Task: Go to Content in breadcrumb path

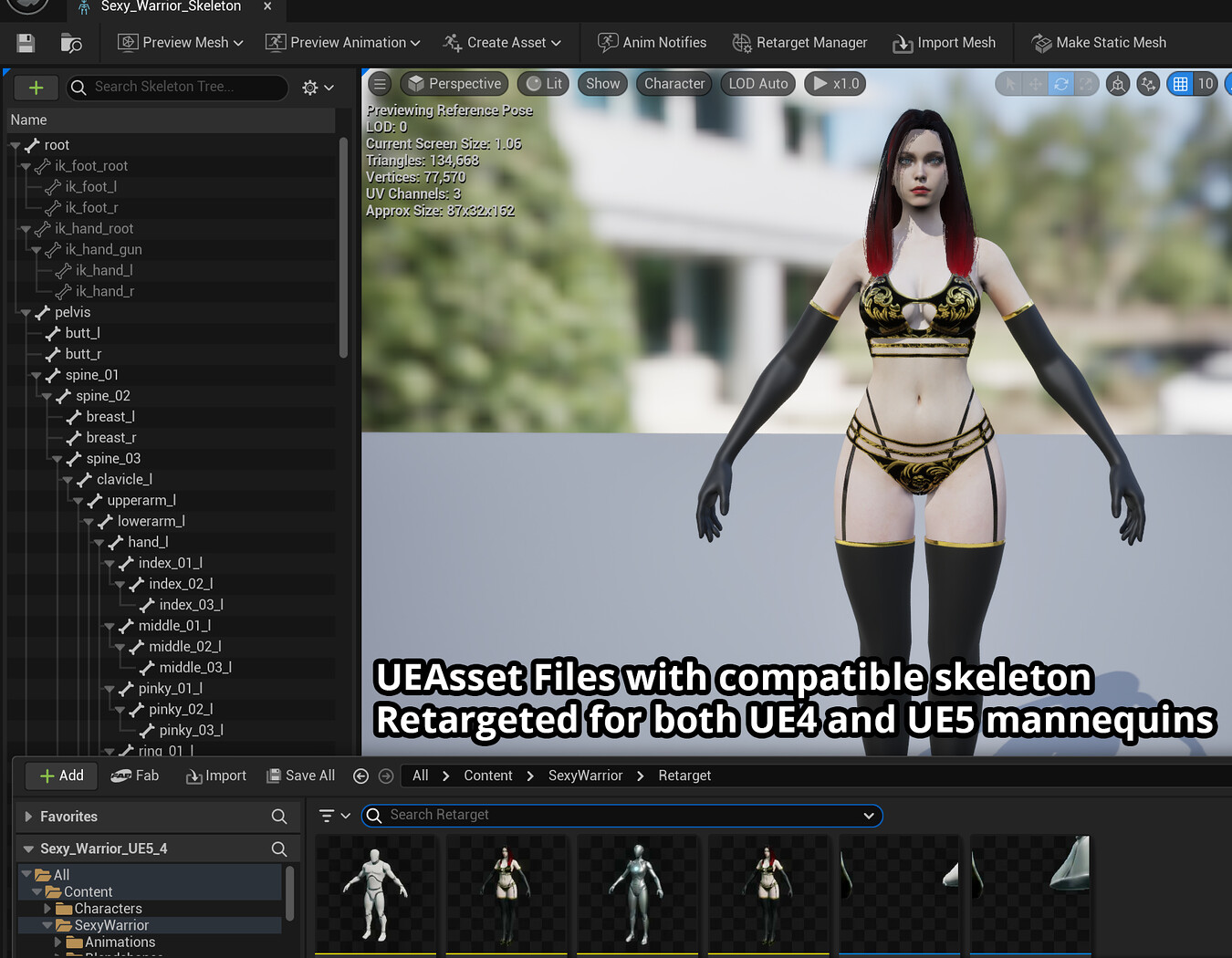Action: coord(488,776)
